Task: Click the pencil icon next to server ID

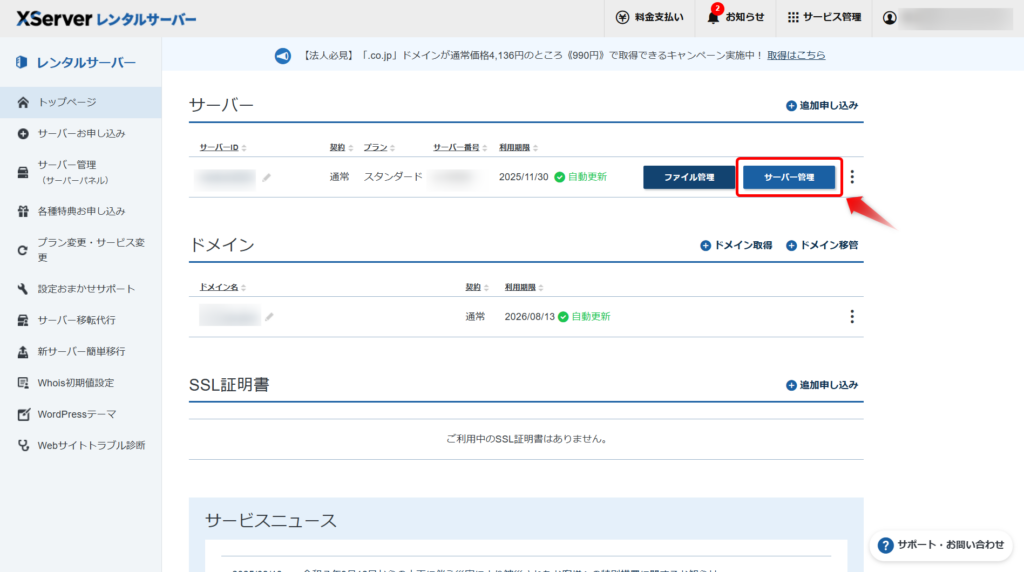Action: click(x=267, y=177)
